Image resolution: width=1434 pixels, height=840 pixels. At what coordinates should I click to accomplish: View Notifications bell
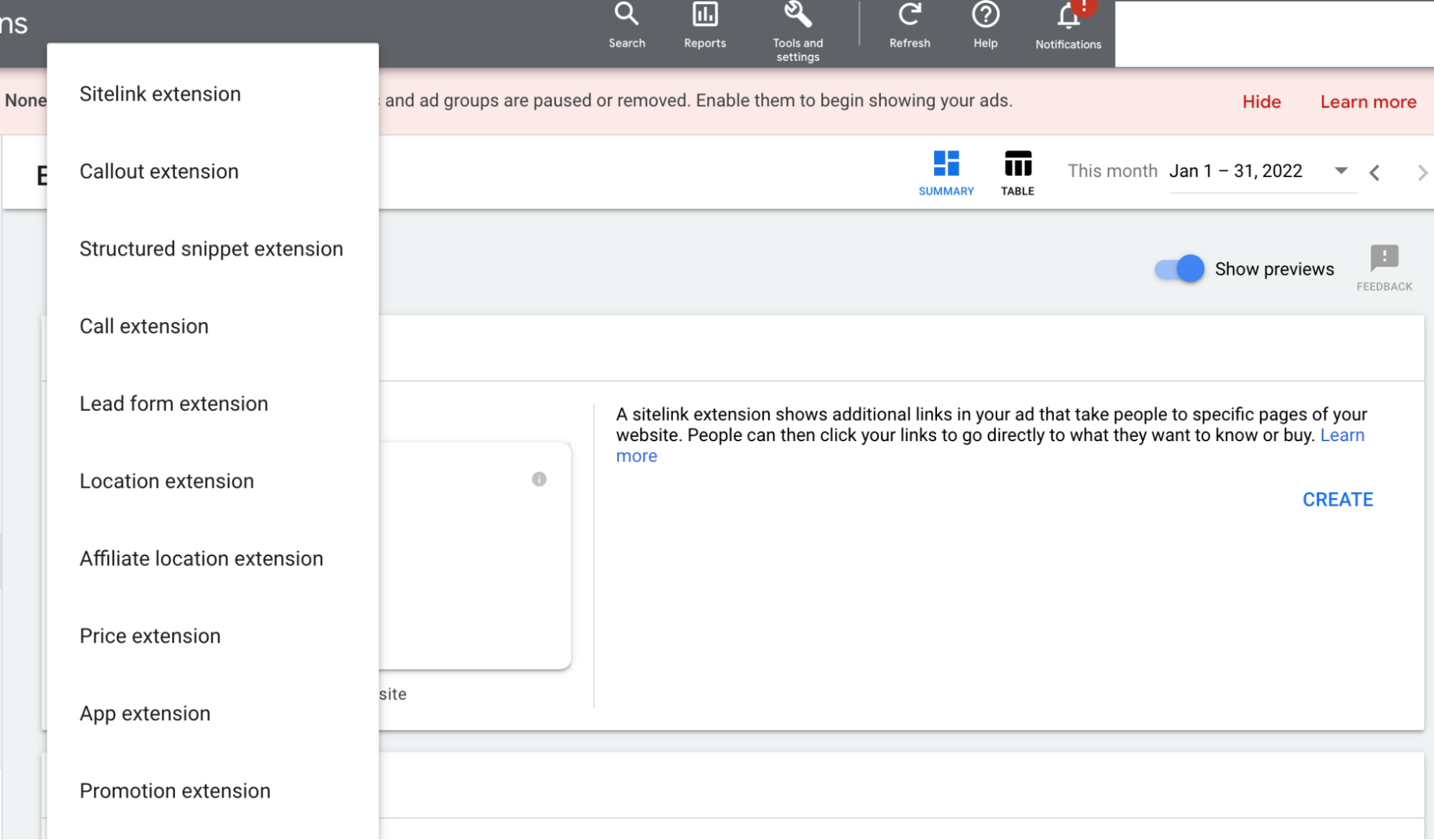pos(1068,25)
